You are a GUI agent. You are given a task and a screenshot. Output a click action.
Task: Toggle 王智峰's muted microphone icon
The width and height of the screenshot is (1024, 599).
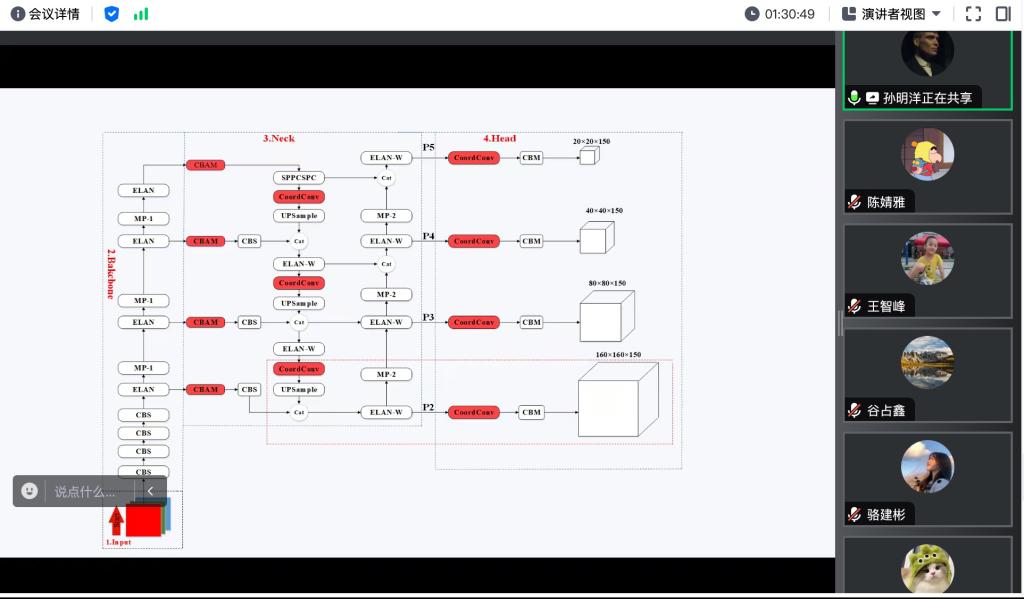coord(854,306)
